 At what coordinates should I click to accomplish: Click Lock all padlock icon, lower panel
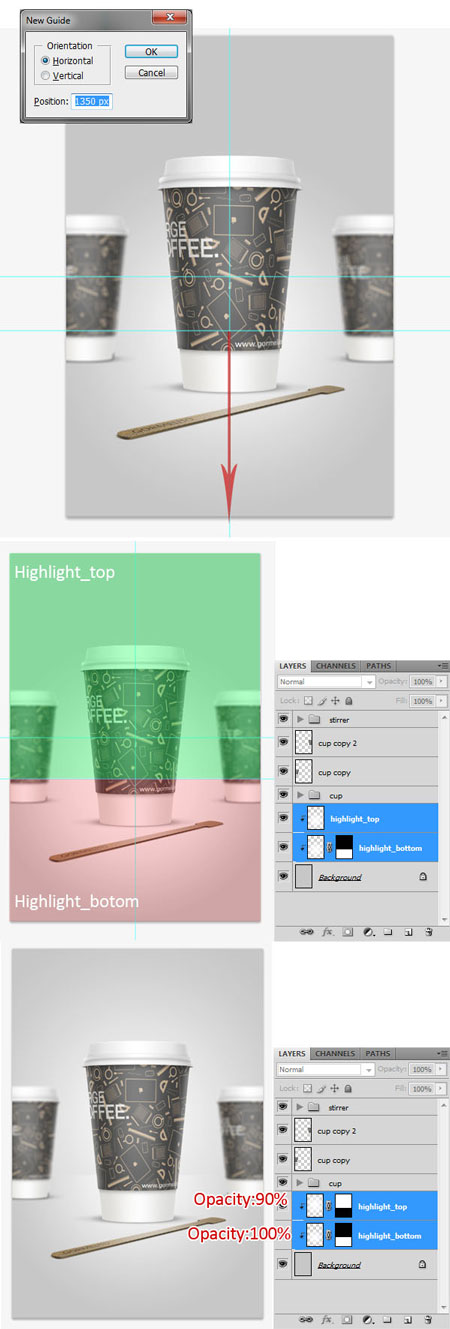tap(348, 1088)
